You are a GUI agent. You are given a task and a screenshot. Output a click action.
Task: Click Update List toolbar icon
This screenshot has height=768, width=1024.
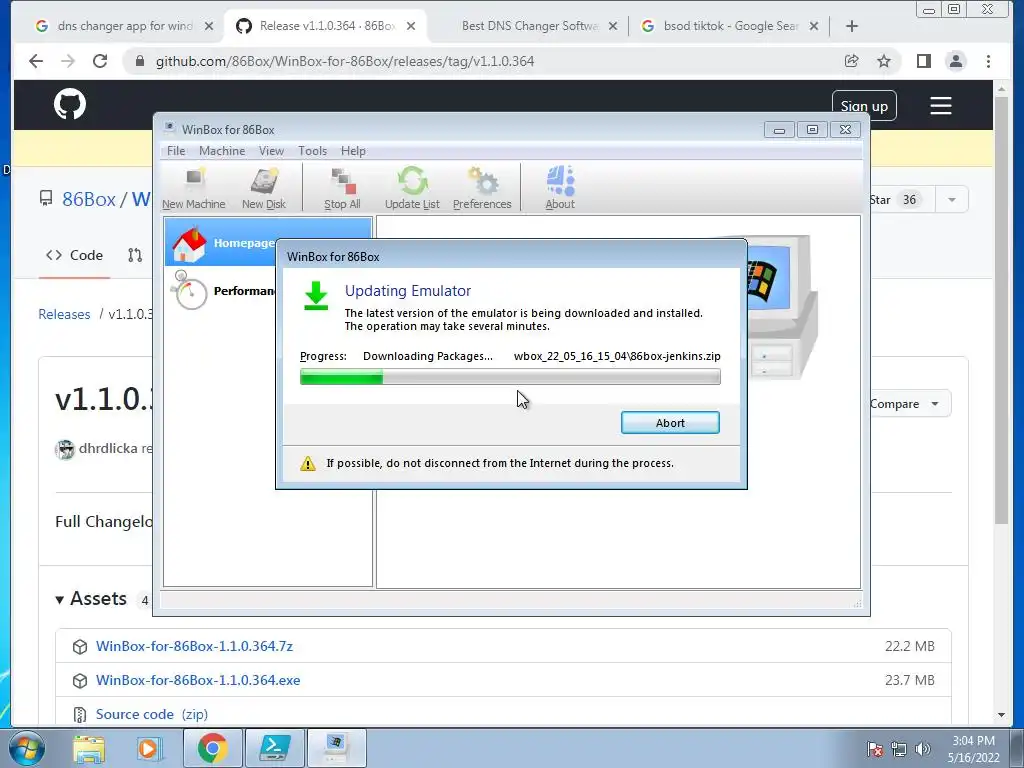point(412,187)
